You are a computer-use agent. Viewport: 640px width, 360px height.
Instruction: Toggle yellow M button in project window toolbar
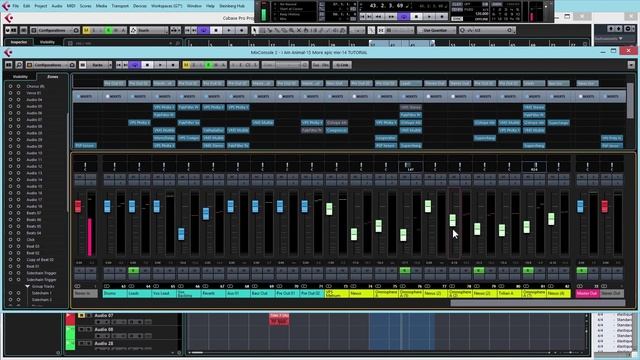pos(86,30)
